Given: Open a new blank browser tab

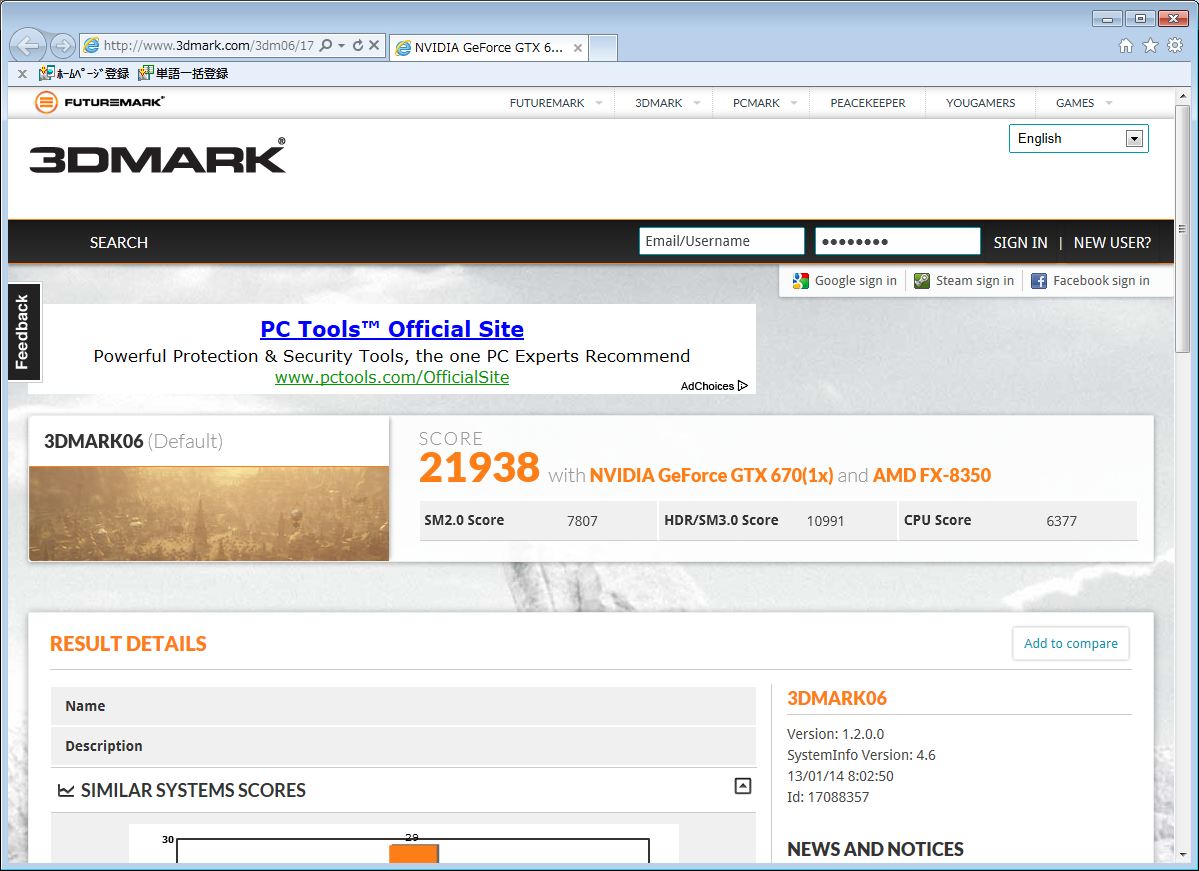Looking at the screenshot, I should 603,47.
